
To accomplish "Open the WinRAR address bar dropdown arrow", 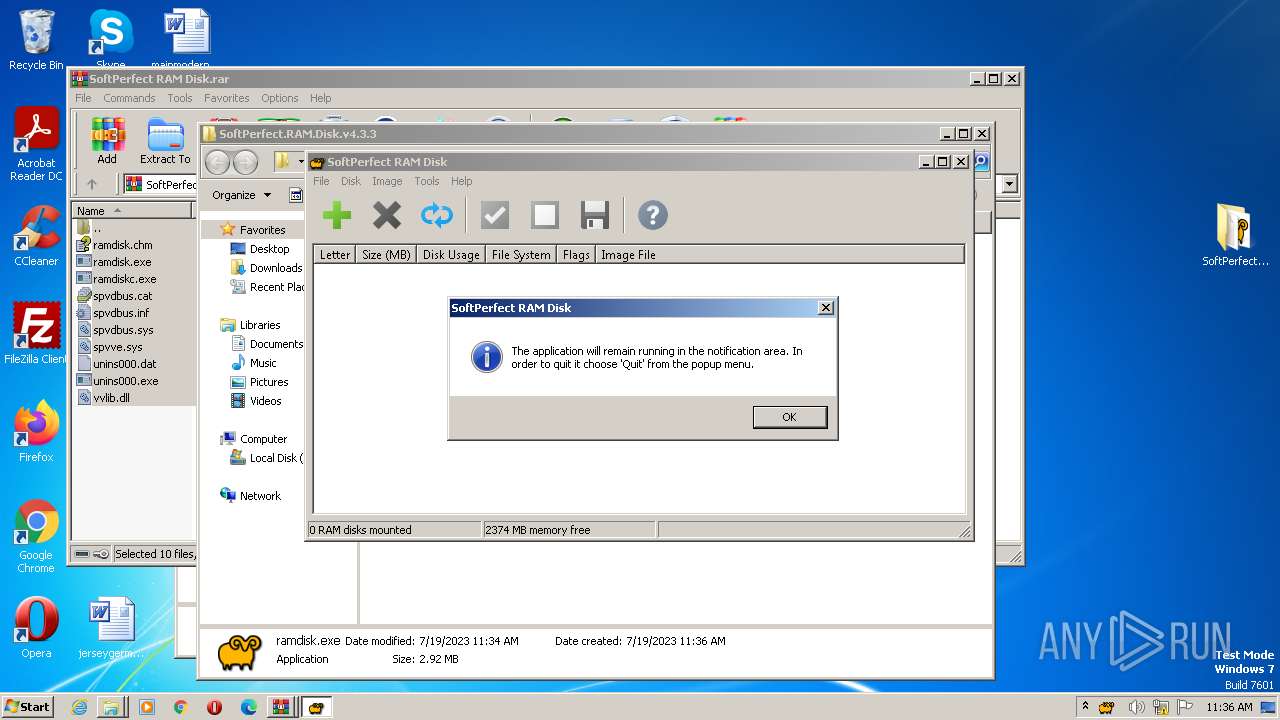I will (x=1009, y=184).
